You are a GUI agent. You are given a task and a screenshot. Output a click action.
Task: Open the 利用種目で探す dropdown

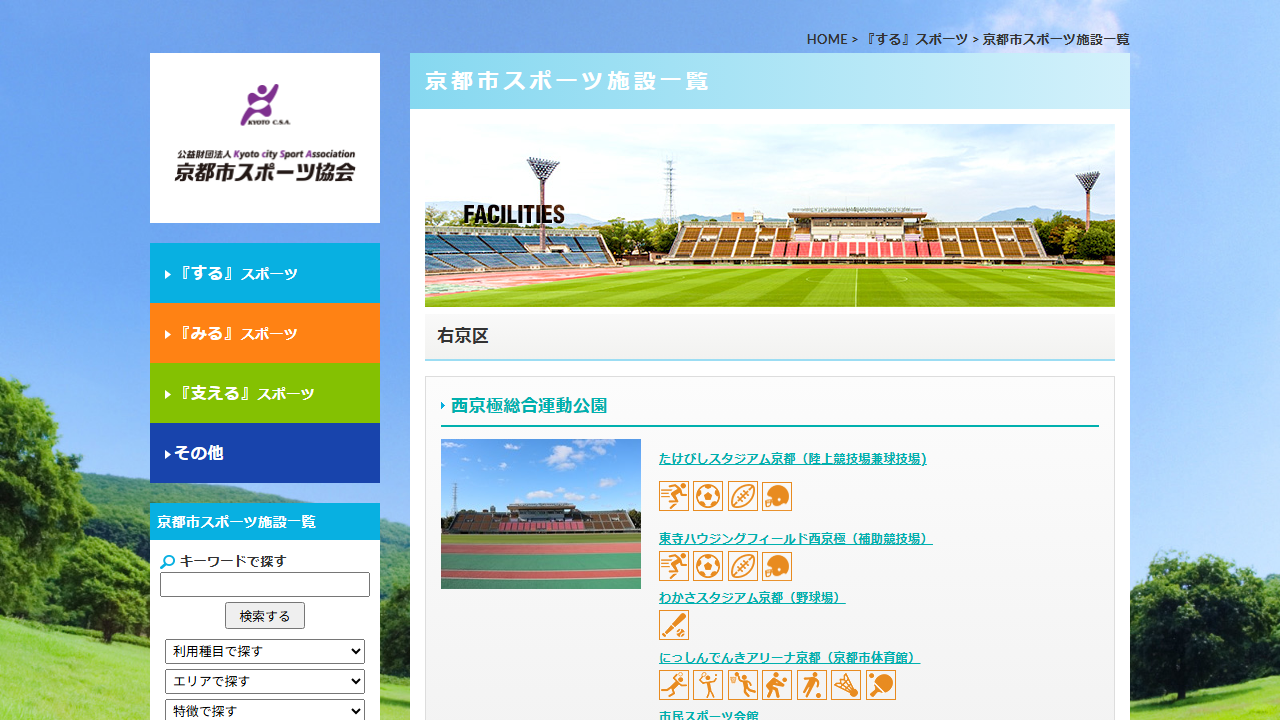(x=265, y=651)
